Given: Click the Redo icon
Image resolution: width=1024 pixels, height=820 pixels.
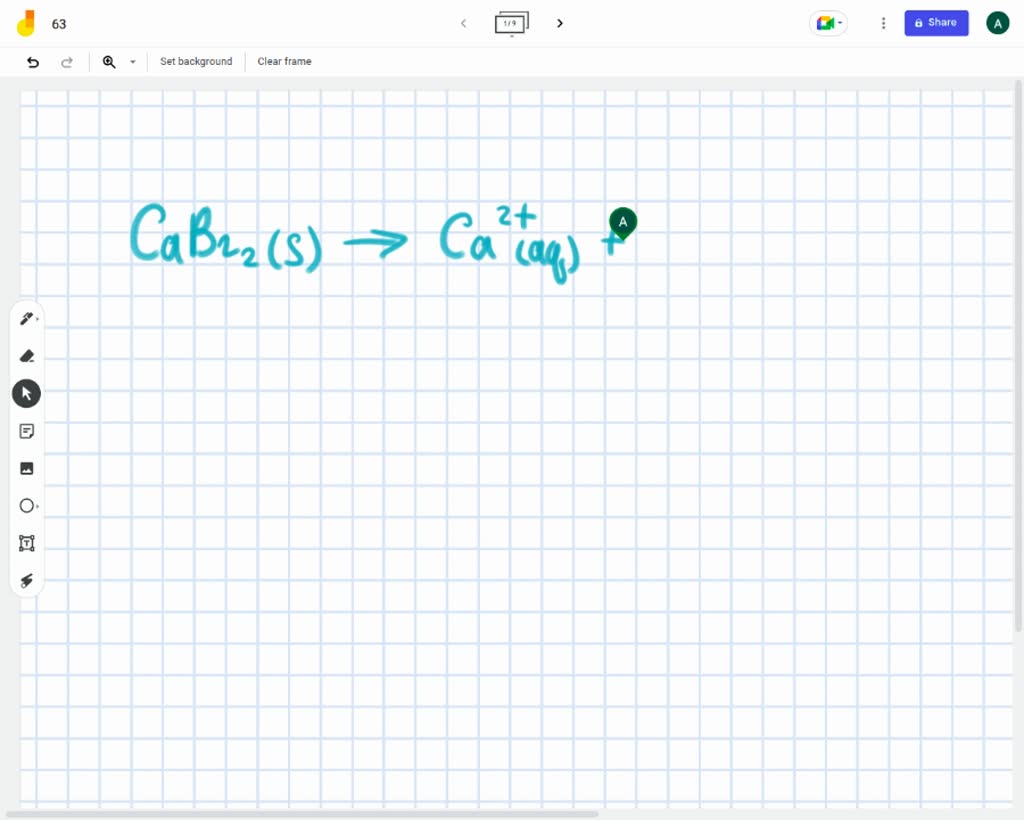Looking at the screenshot, I should tap(67, 62).
